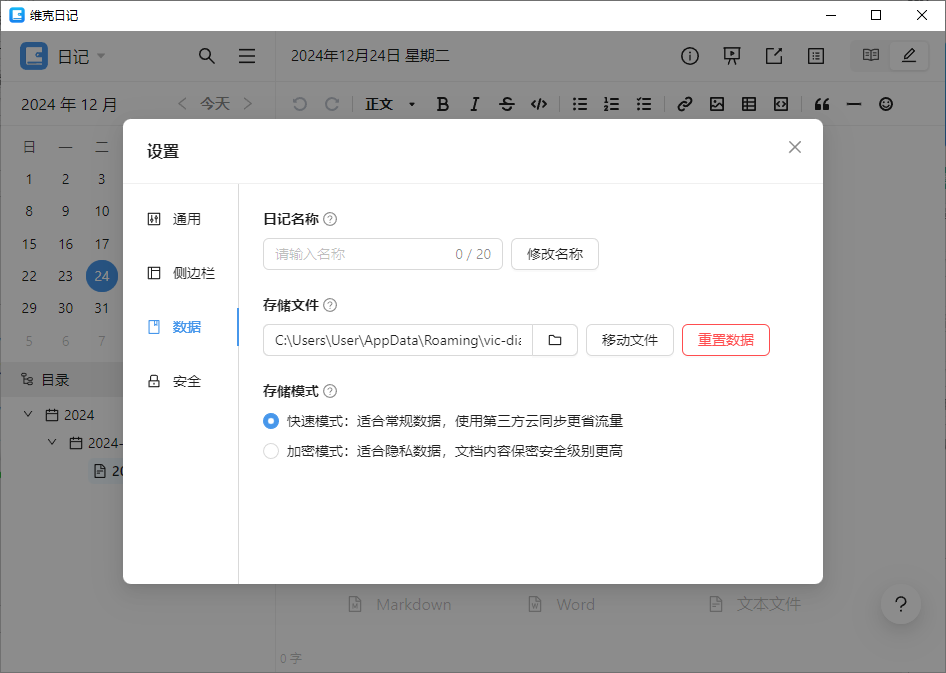Click the info icon in top toolbar

tap(690, 56)
